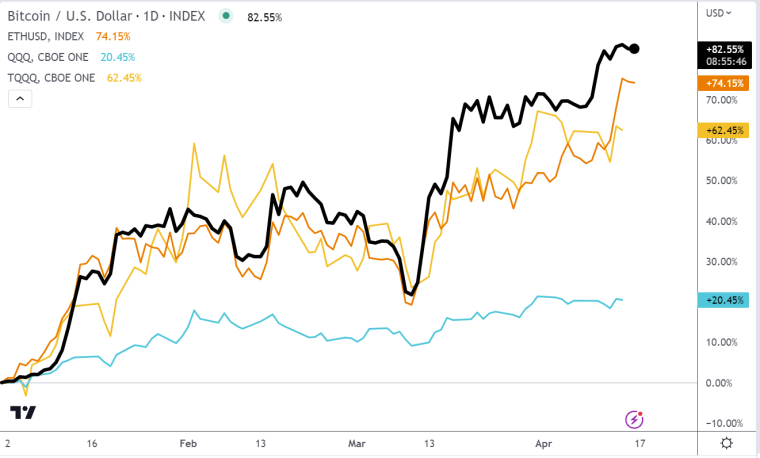760x458 pixels.
Task: Open chart settings gear icon
Action: (725, 443)
